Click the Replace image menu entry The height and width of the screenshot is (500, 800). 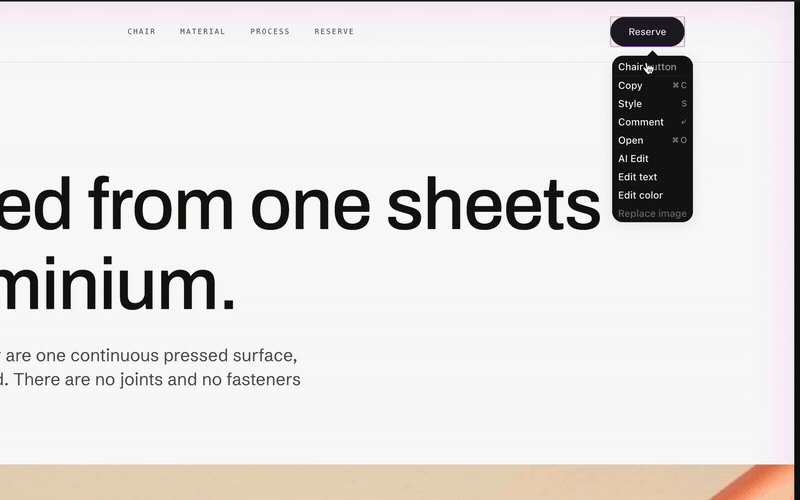(652, 214)
